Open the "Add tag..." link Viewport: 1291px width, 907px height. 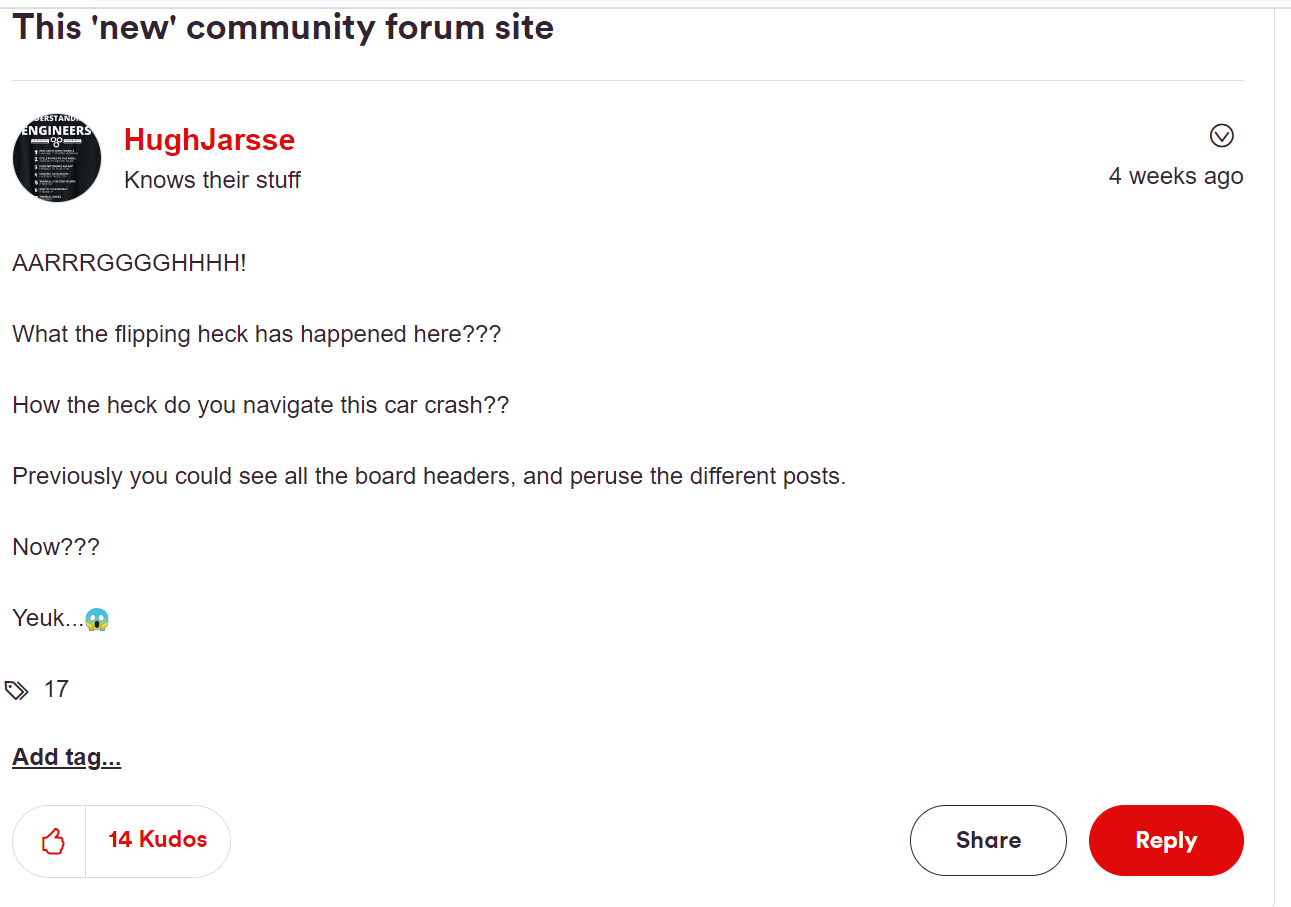tap(66, 756)
